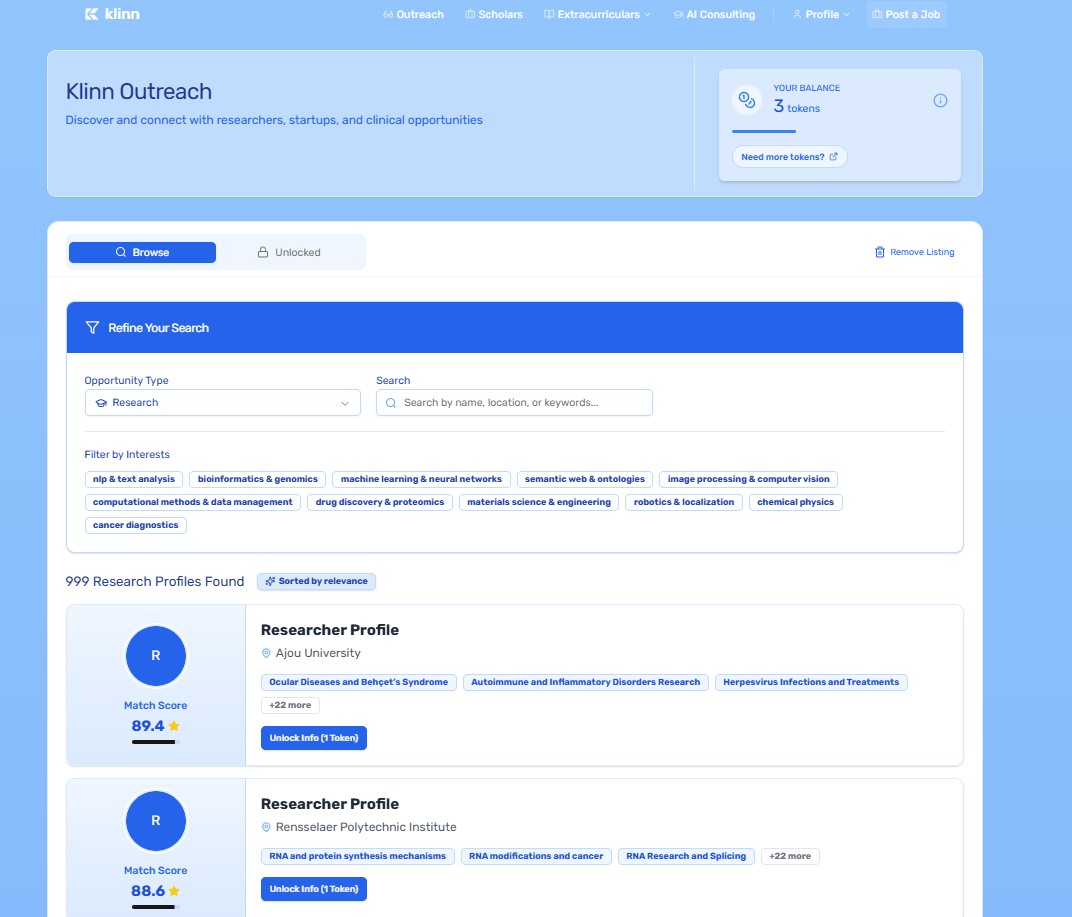Open the Opportunity Type dropdown
Image resolution: width=1072 pixels, height=917 pixels.
222,403
